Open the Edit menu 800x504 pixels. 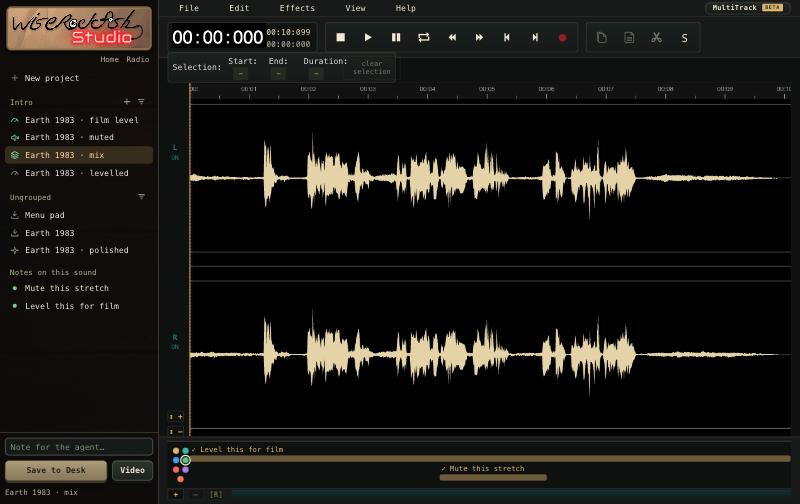tap(239, 8)
